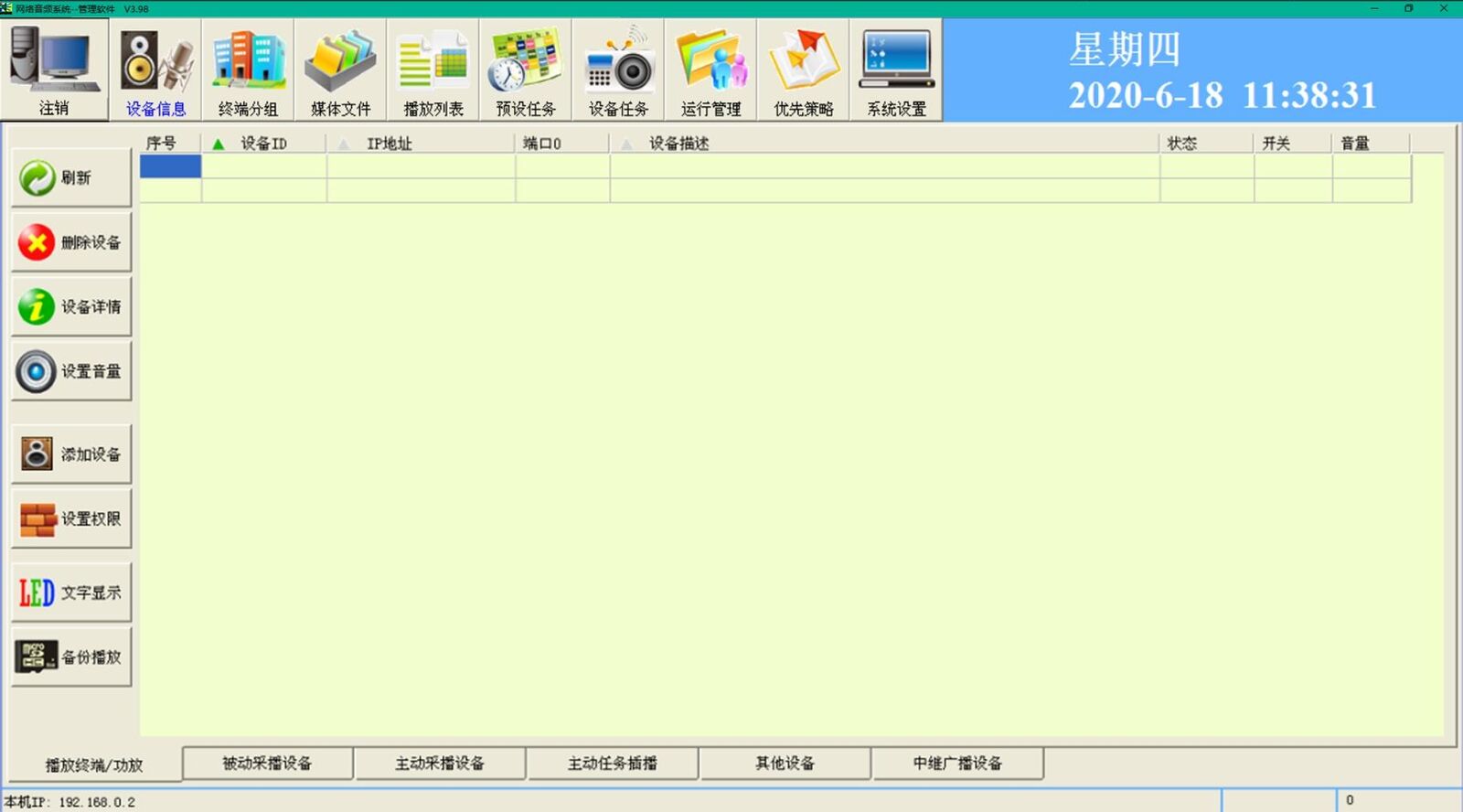Screen dimensions: 1463x812
Task: Select the 播放终端/功放 tab
Action: [x=94, y=764]
